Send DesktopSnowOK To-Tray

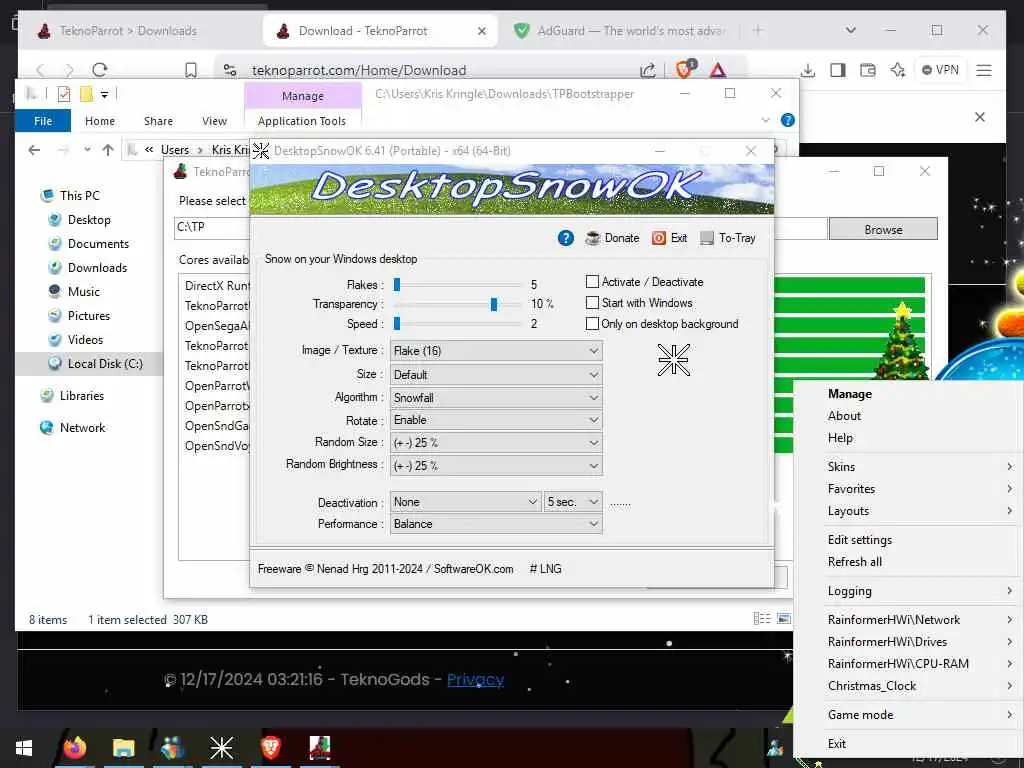tap(728, 238)
